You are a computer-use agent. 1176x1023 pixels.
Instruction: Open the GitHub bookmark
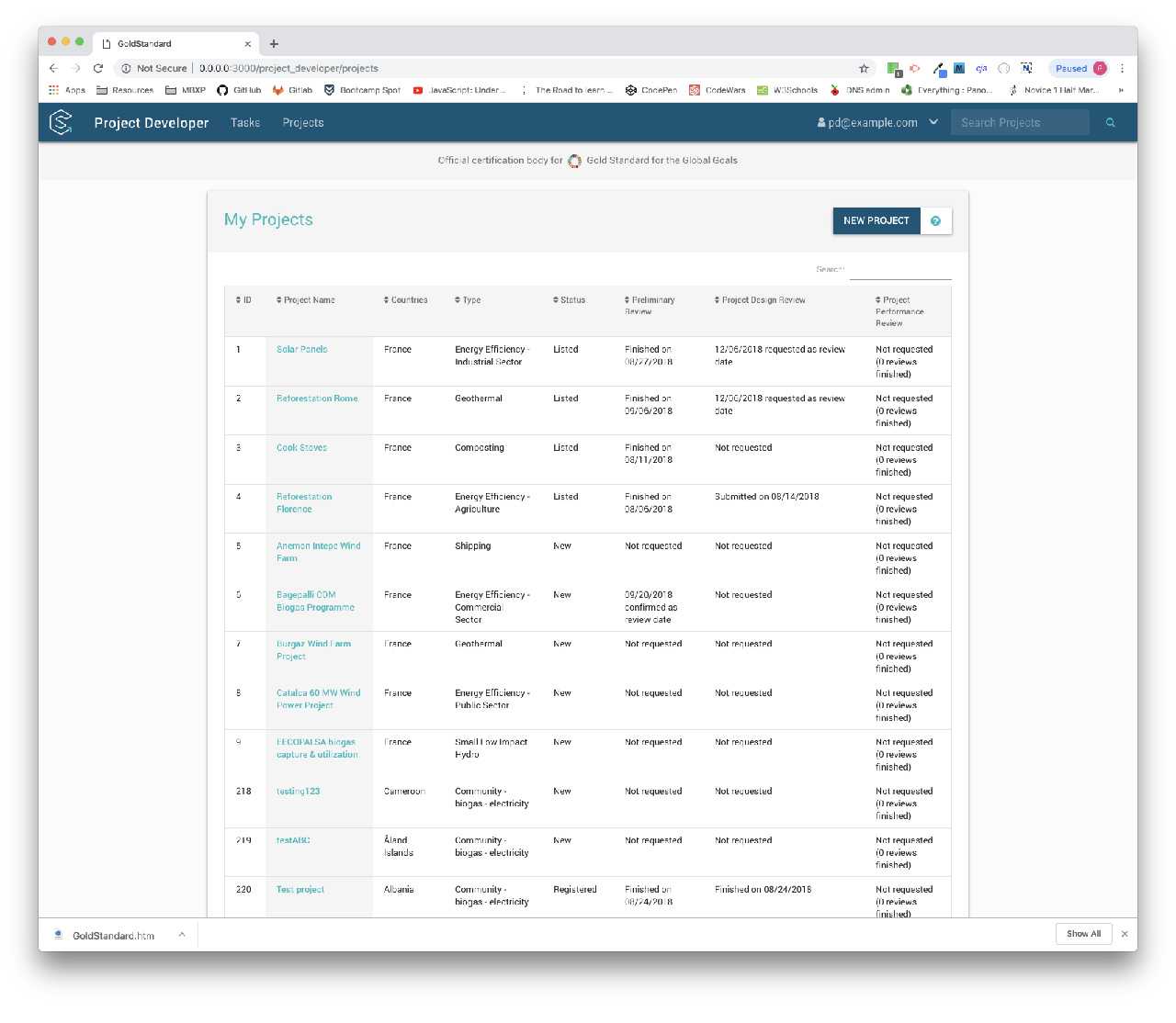(239, 90)
